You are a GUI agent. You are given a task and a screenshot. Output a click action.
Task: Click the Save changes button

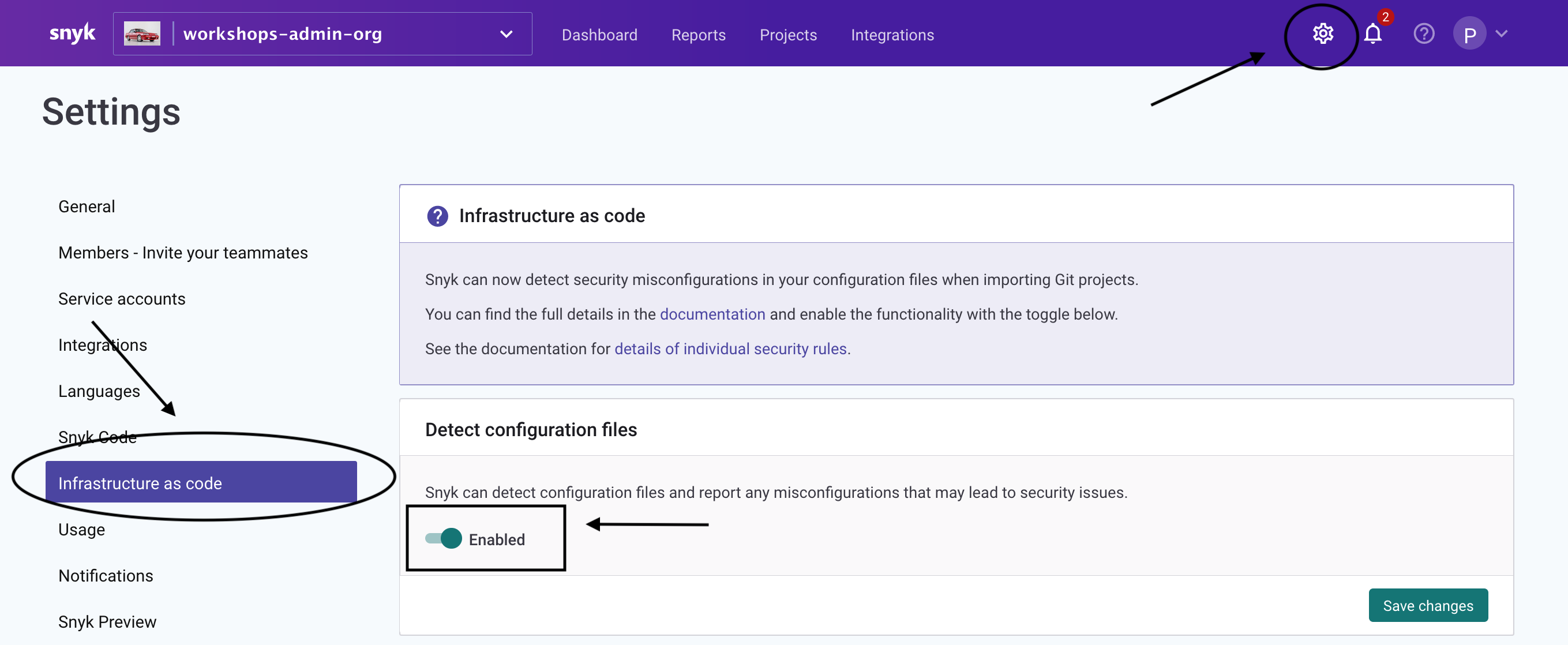1428,605
